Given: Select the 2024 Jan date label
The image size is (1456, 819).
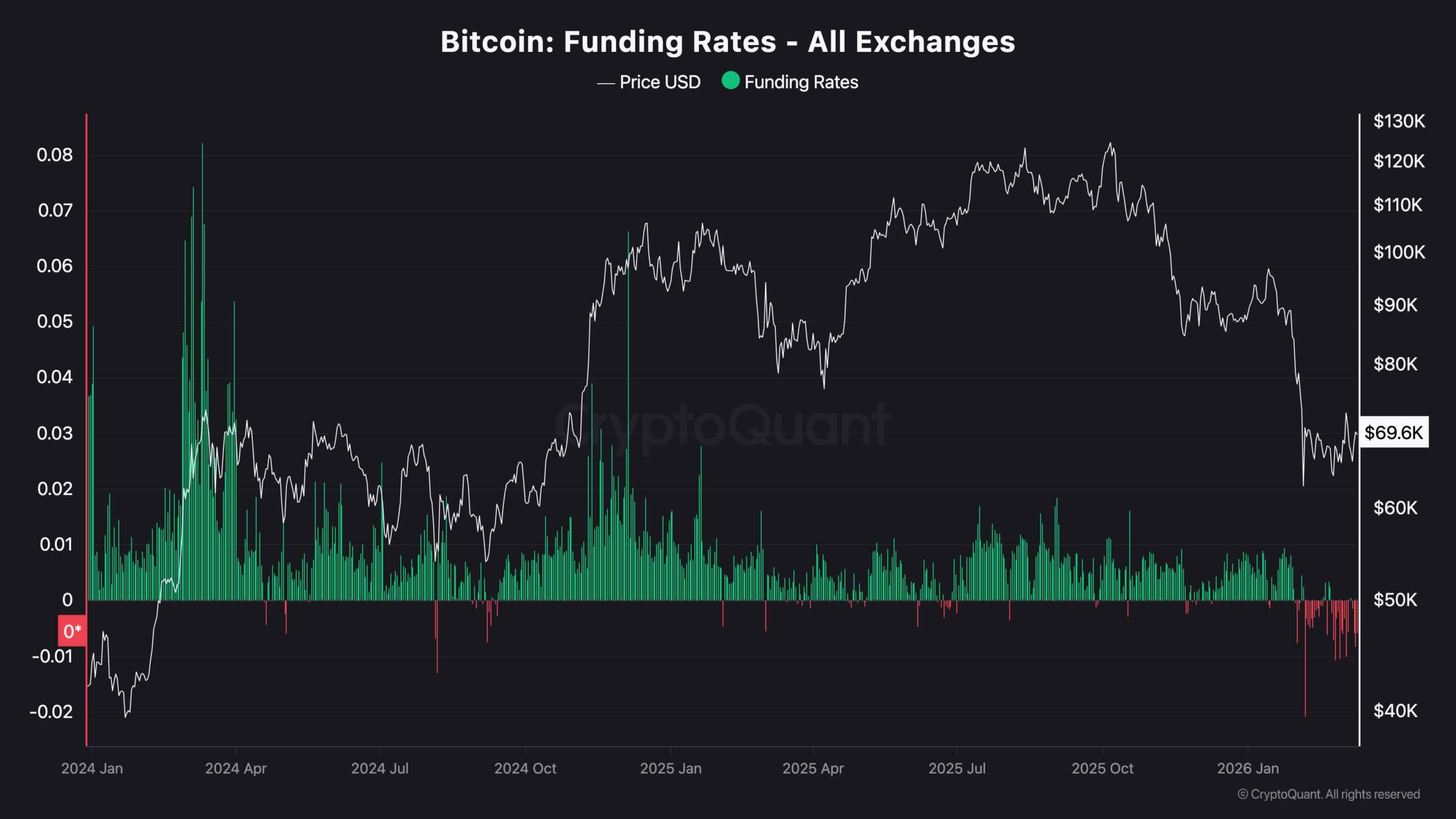Looking at the screenshot, I should (92, 768).
